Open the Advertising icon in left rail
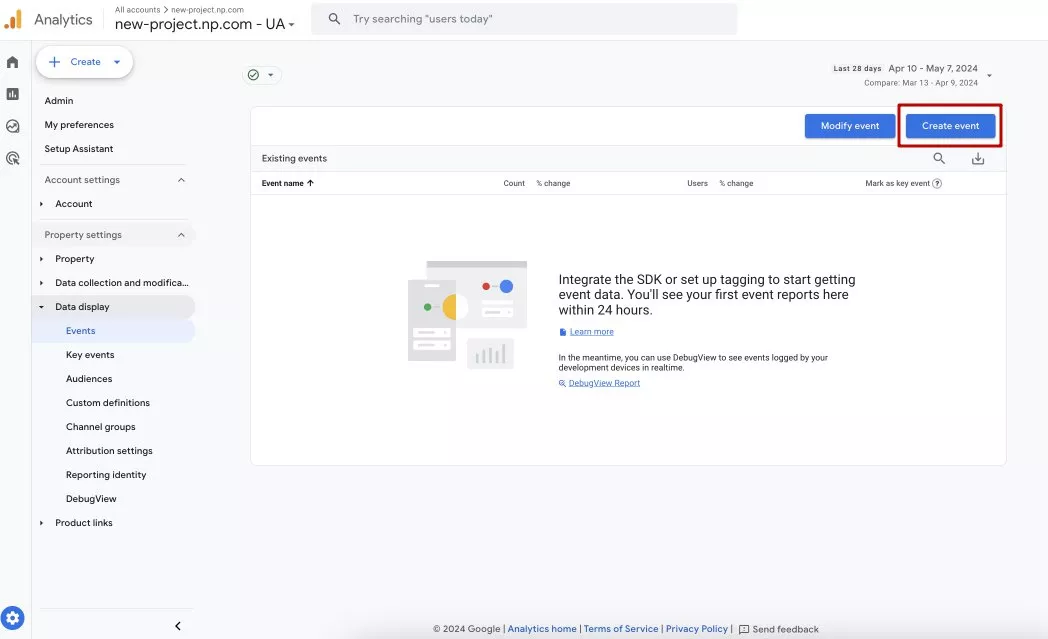The height and width of the screenshot is (639, 1048). (x=12, y=158)
